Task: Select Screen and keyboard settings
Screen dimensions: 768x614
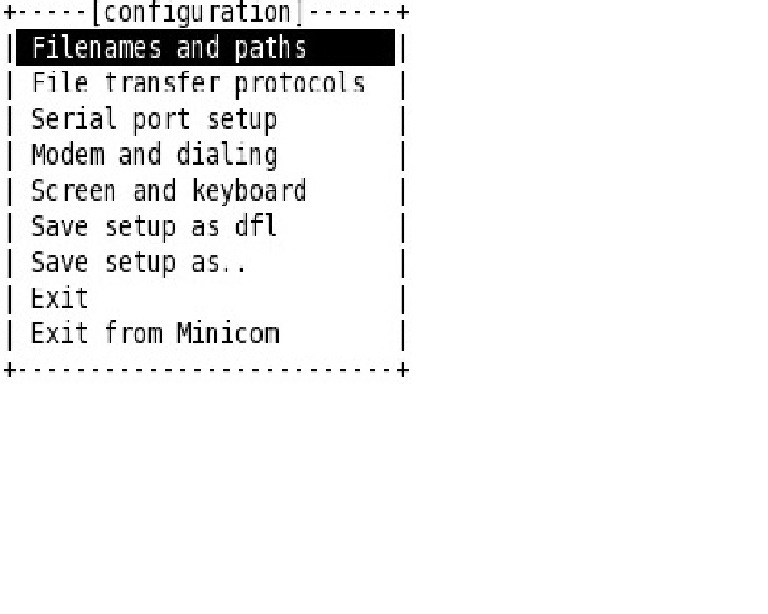Action: [x=168, y=191]
